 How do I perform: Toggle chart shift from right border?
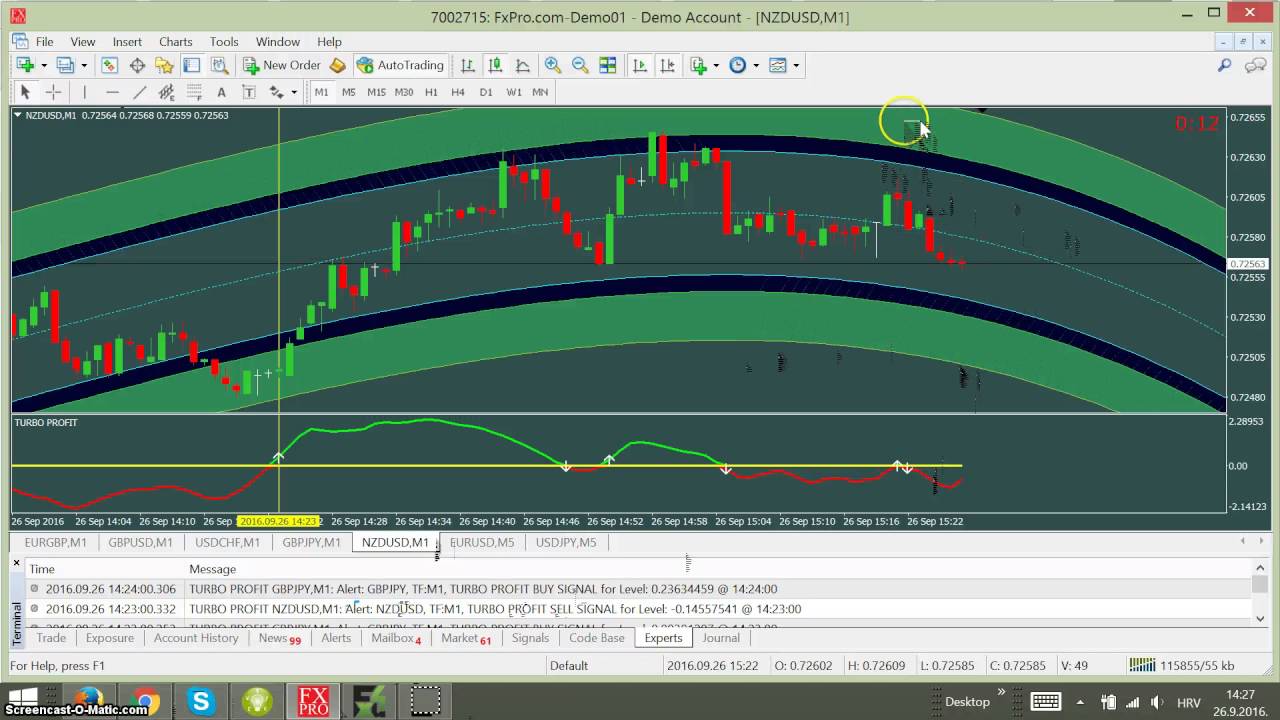pos(667,65)
